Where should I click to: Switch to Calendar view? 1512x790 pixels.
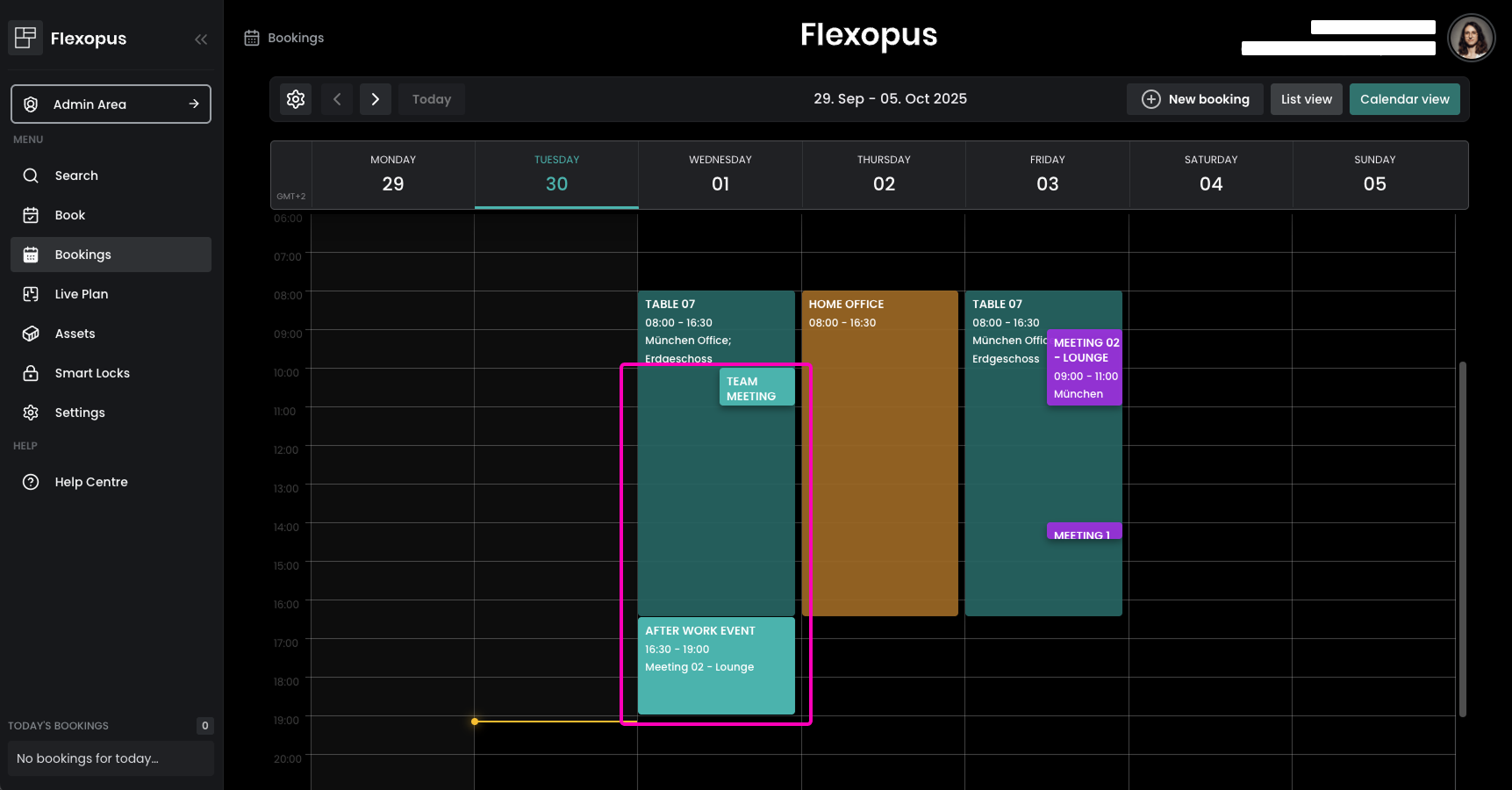(1404, 99)
